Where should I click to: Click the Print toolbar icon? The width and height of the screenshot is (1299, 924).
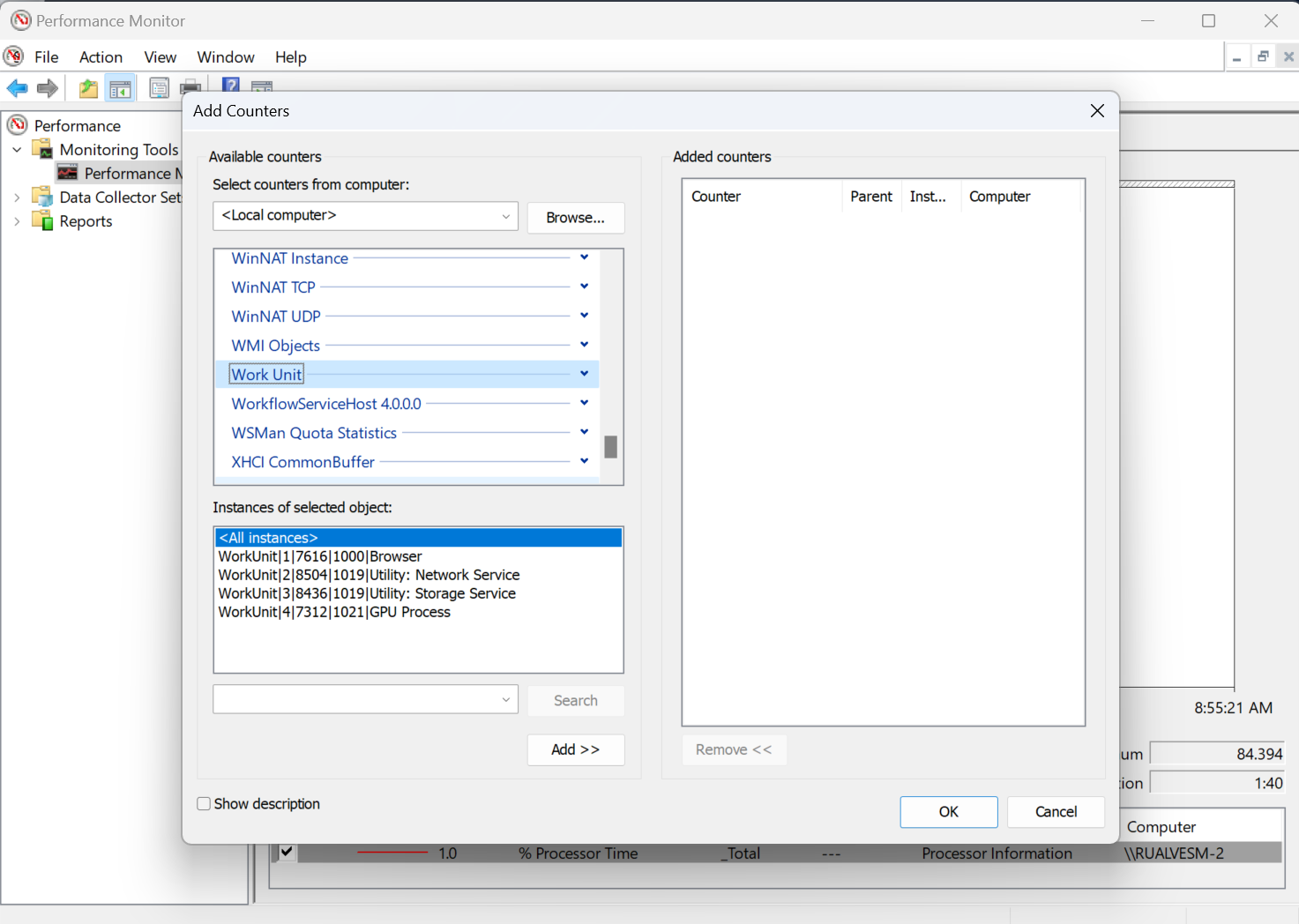(190, 87)
